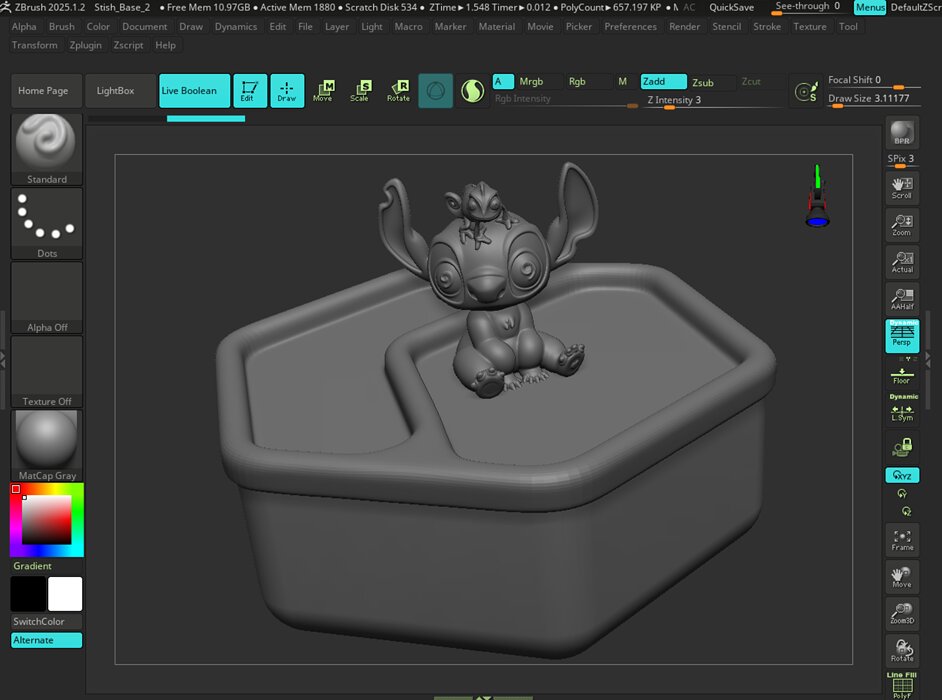Select the Scale gizmo icon
The width and height of the screenshot is (942, 700).
coord(360,91)
